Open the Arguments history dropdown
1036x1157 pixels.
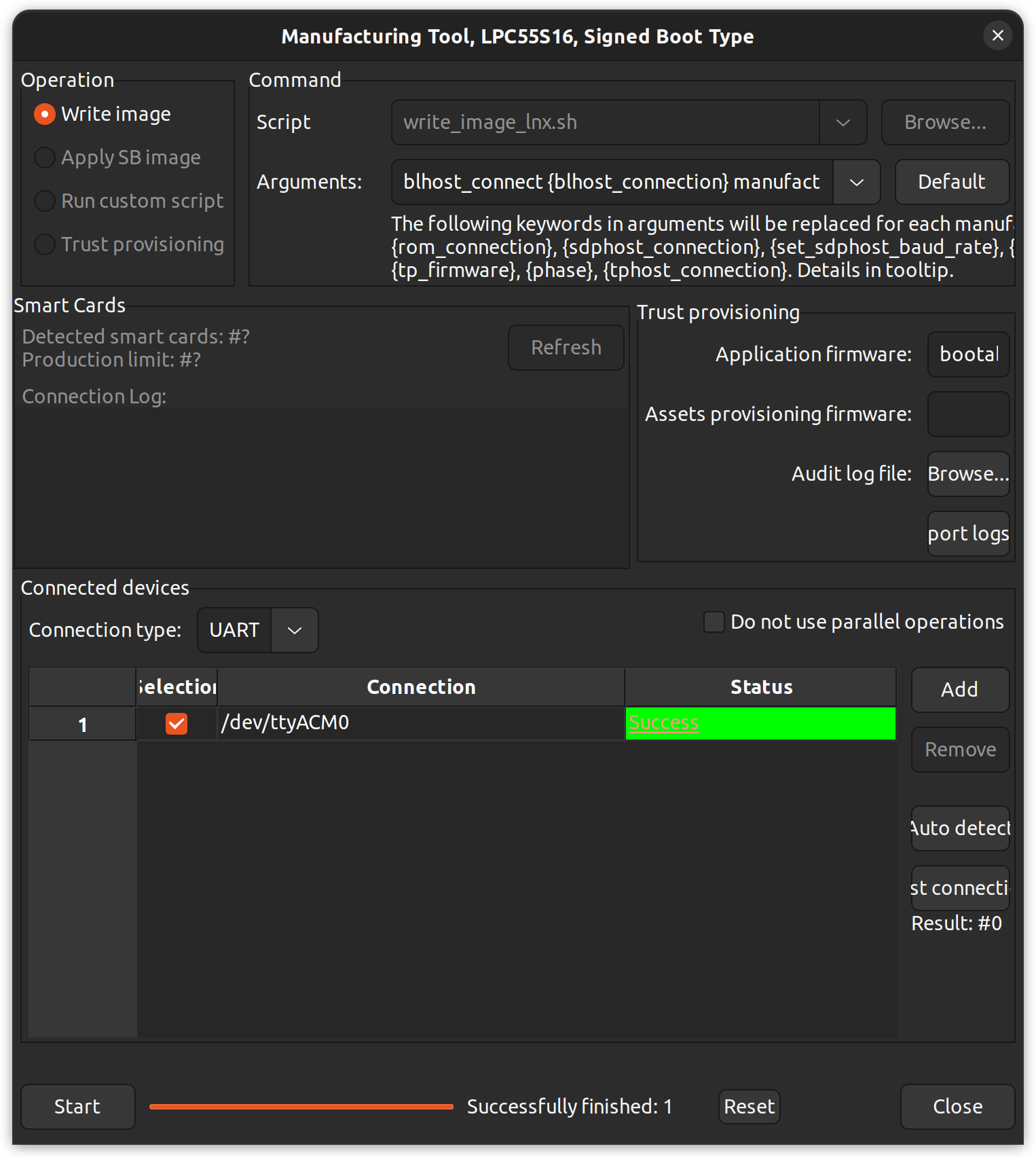click(x=857, y=182)
